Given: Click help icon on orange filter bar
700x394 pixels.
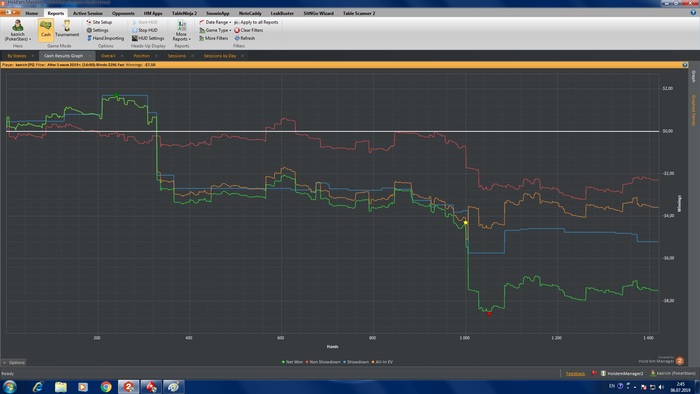Looking at the screenshot, I should pos(685,65).
